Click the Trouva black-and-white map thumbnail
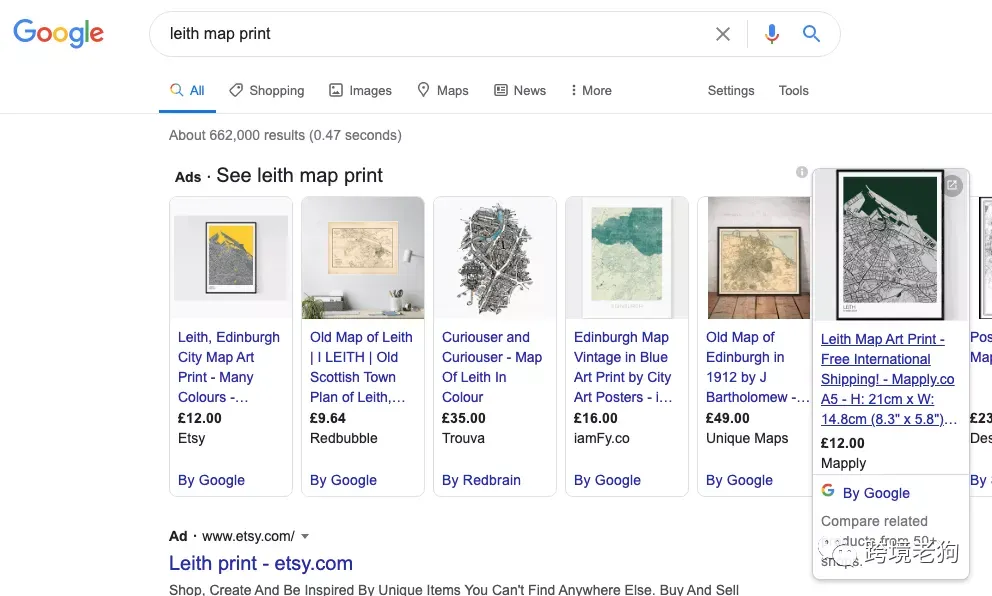The height and width of the screenshot is (596, 992). click(x=495, y=258)
